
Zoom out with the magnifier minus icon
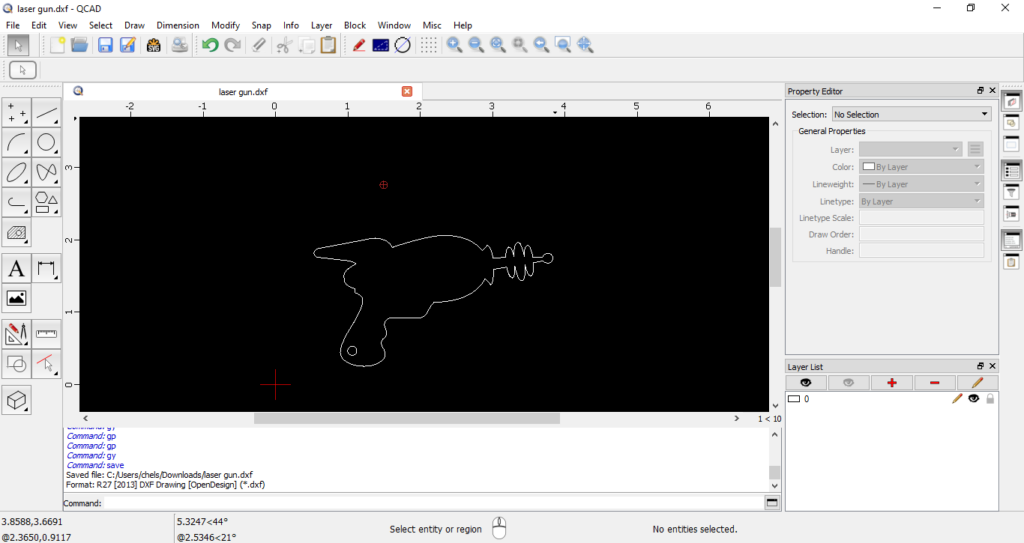point(476,45)
